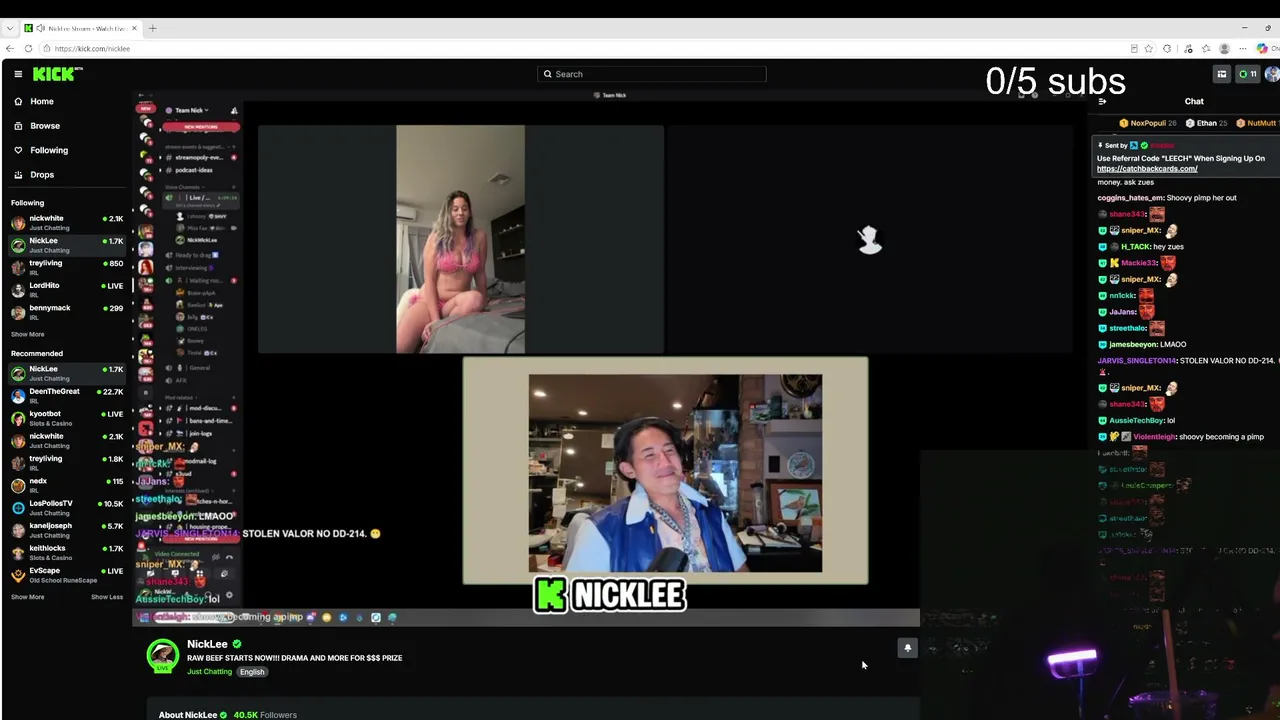Click the NickLee channel avatar below the video

point(163,656)
